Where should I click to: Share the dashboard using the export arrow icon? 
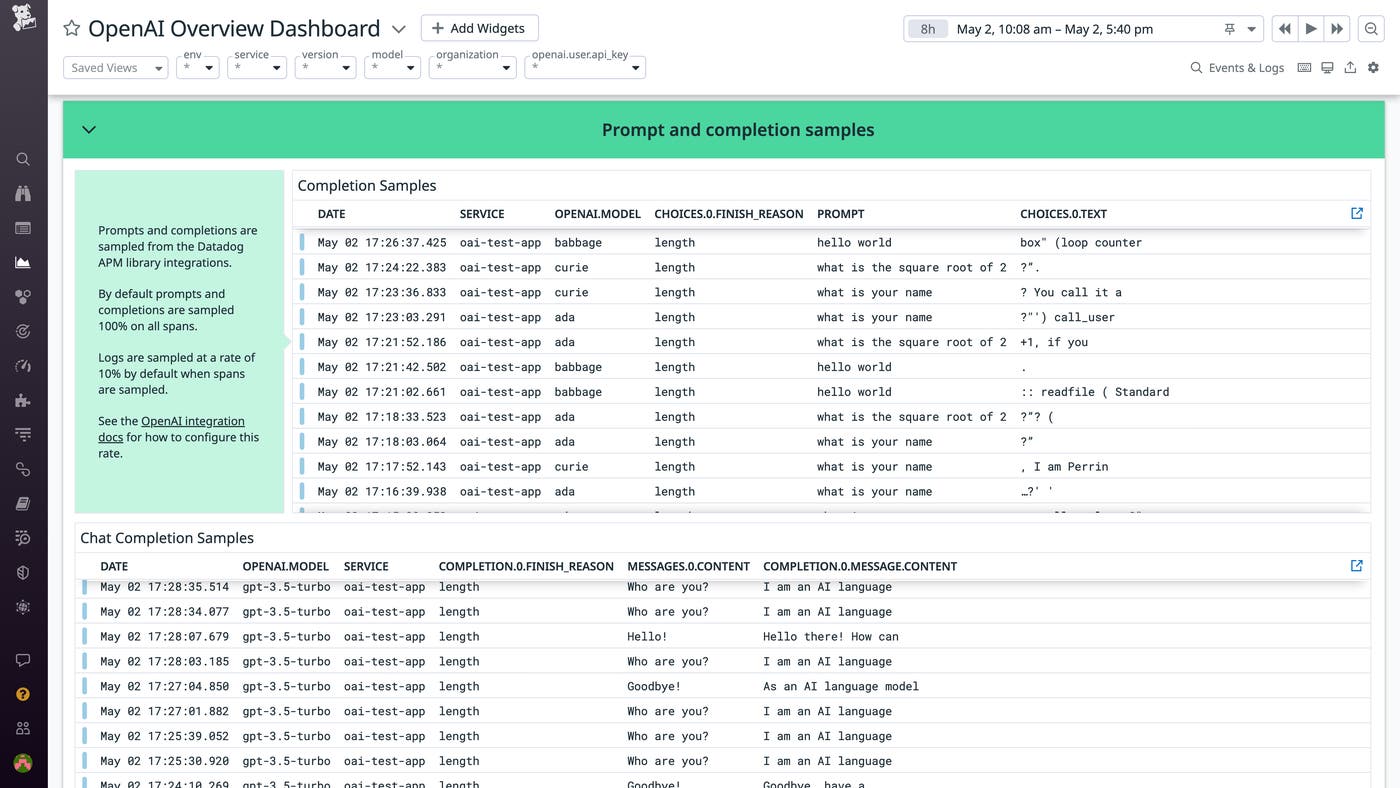[1350, 67]
